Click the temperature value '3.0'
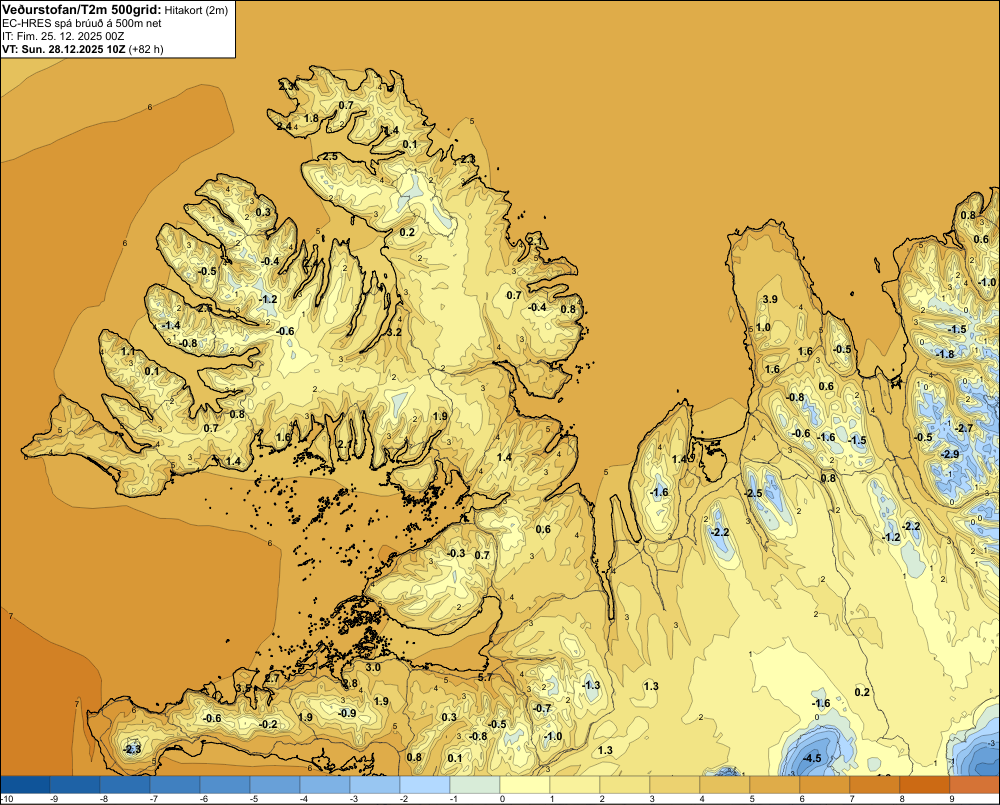 373,667
